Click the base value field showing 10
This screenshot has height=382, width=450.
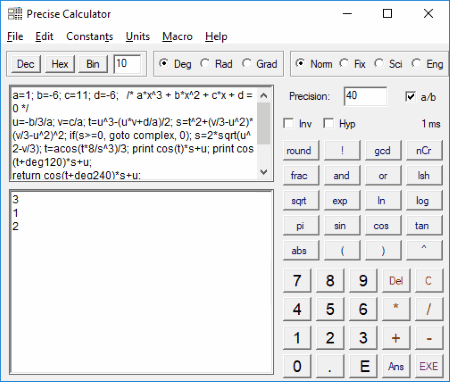127,64
